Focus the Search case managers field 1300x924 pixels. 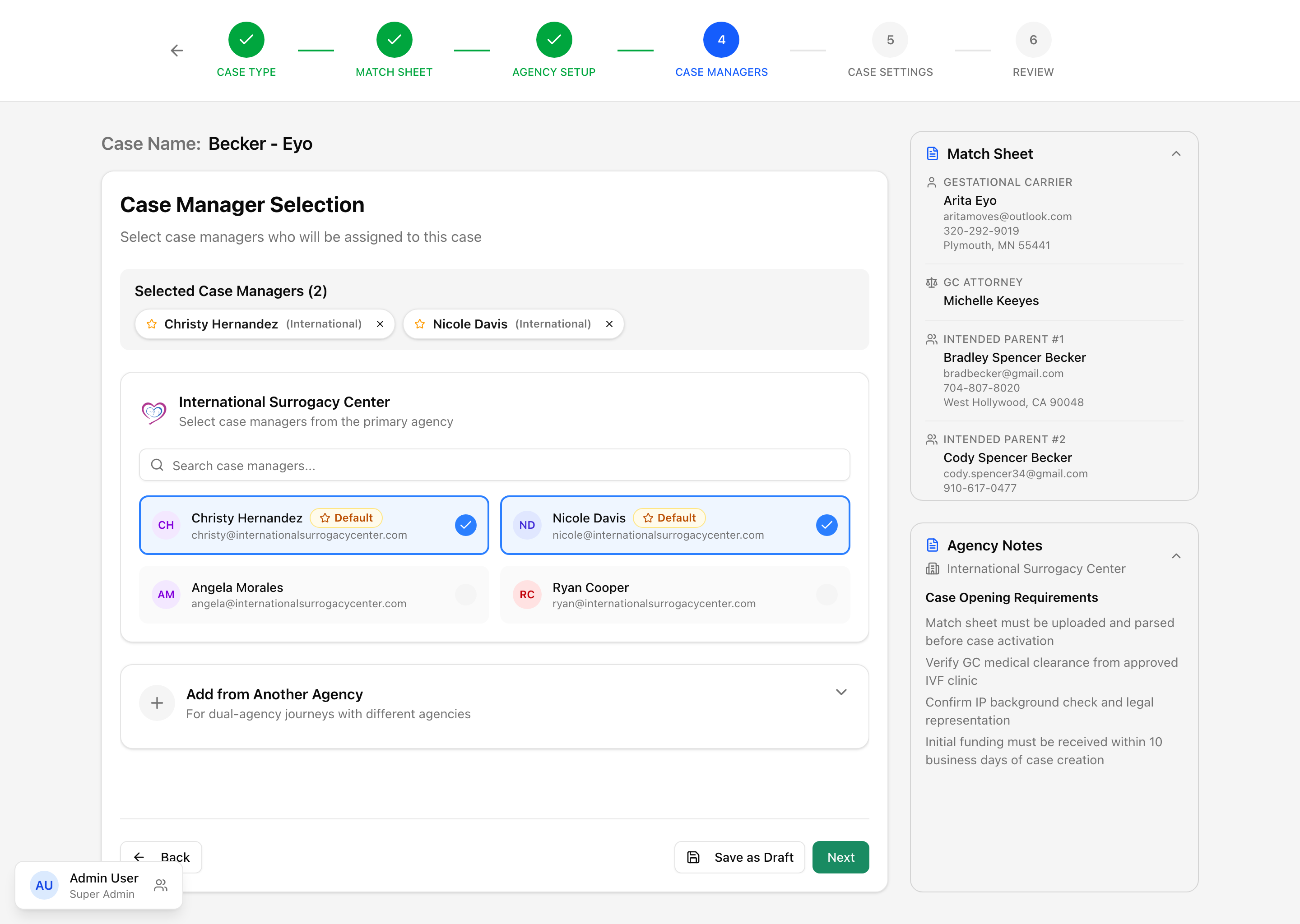click(495, 465)
